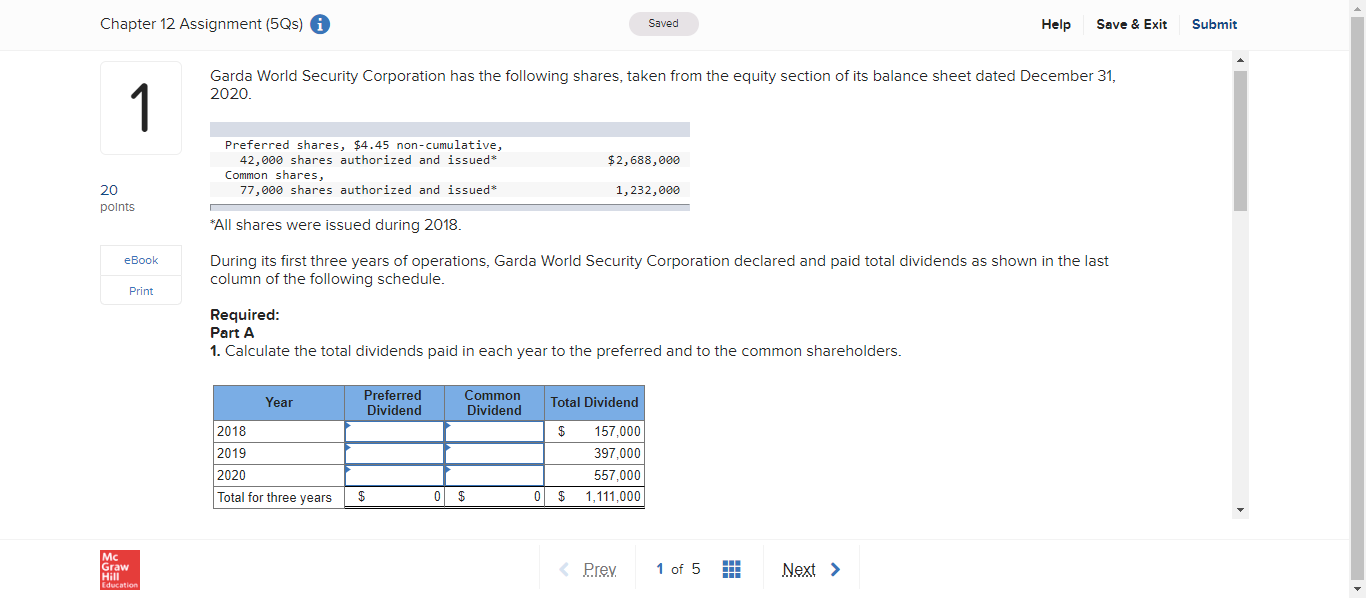Select 2019 Common Dividend input cell

[x=494, y=454]
